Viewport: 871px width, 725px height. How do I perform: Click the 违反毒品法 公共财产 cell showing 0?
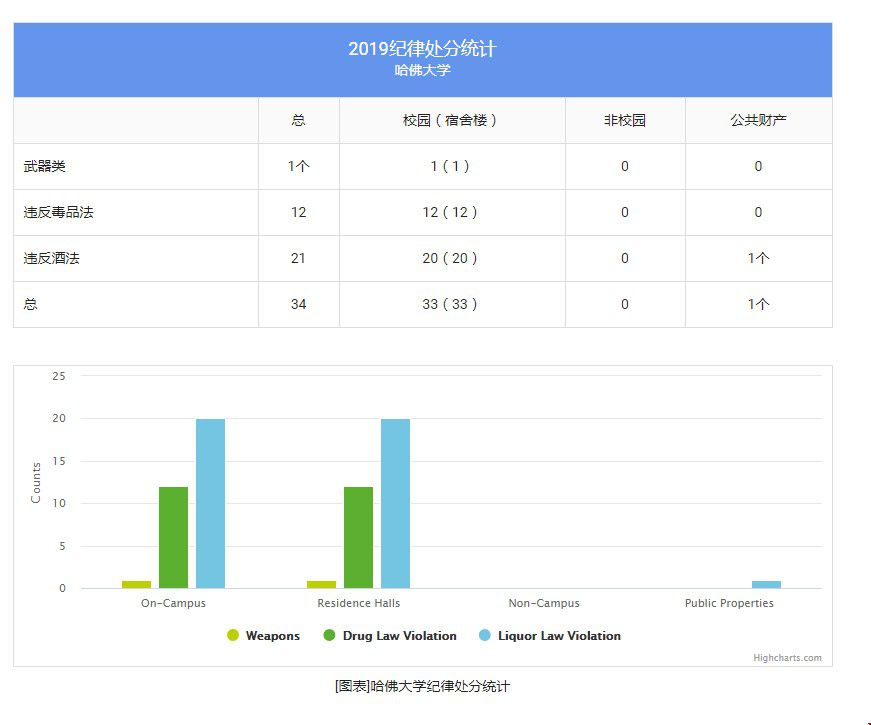(758, 212)
